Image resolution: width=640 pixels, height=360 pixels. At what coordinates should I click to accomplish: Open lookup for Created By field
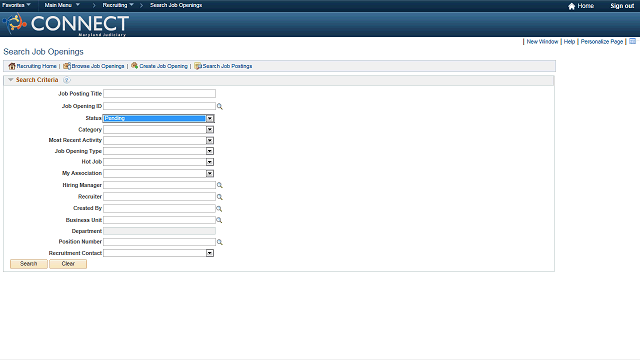pos(219,209)
